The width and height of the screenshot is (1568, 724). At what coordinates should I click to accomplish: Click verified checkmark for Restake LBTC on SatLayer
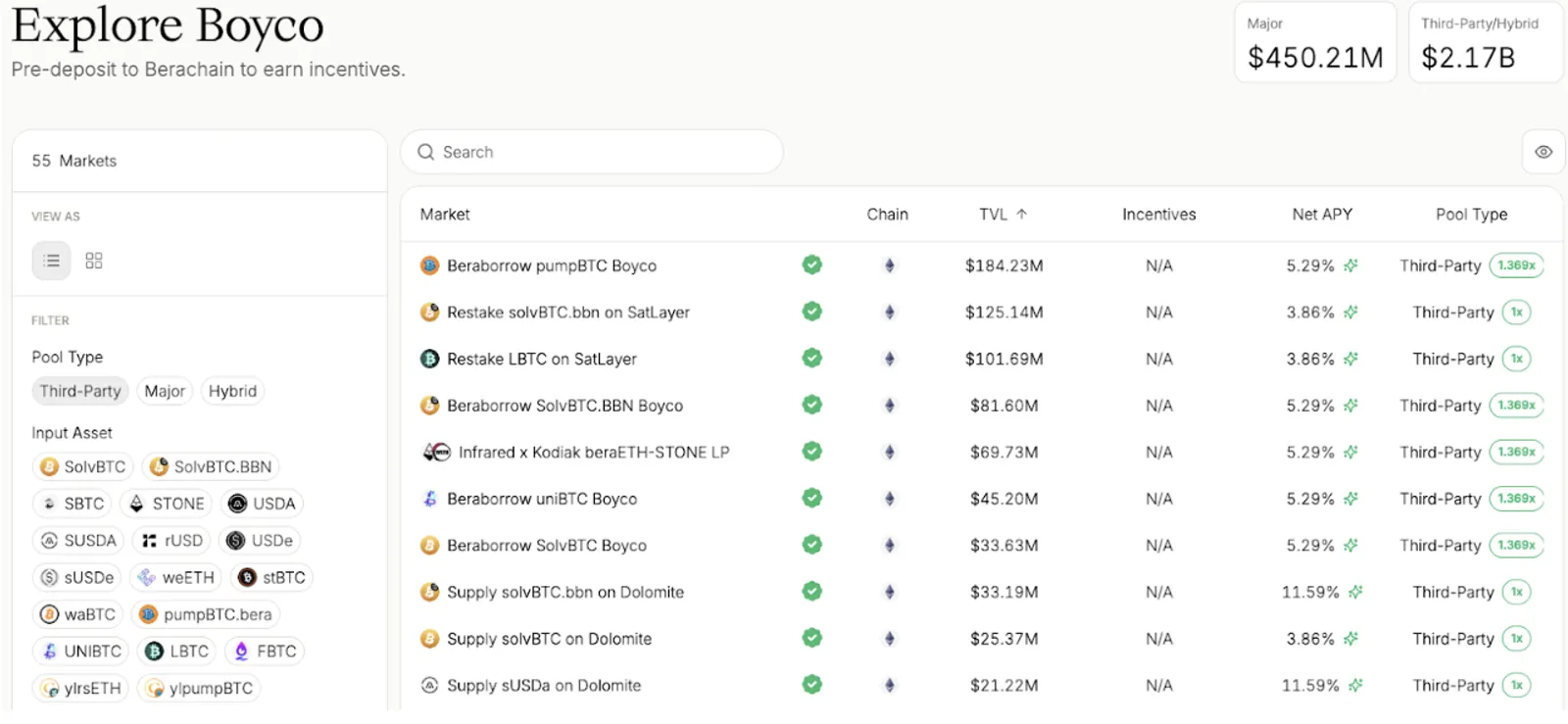[812, 359]
